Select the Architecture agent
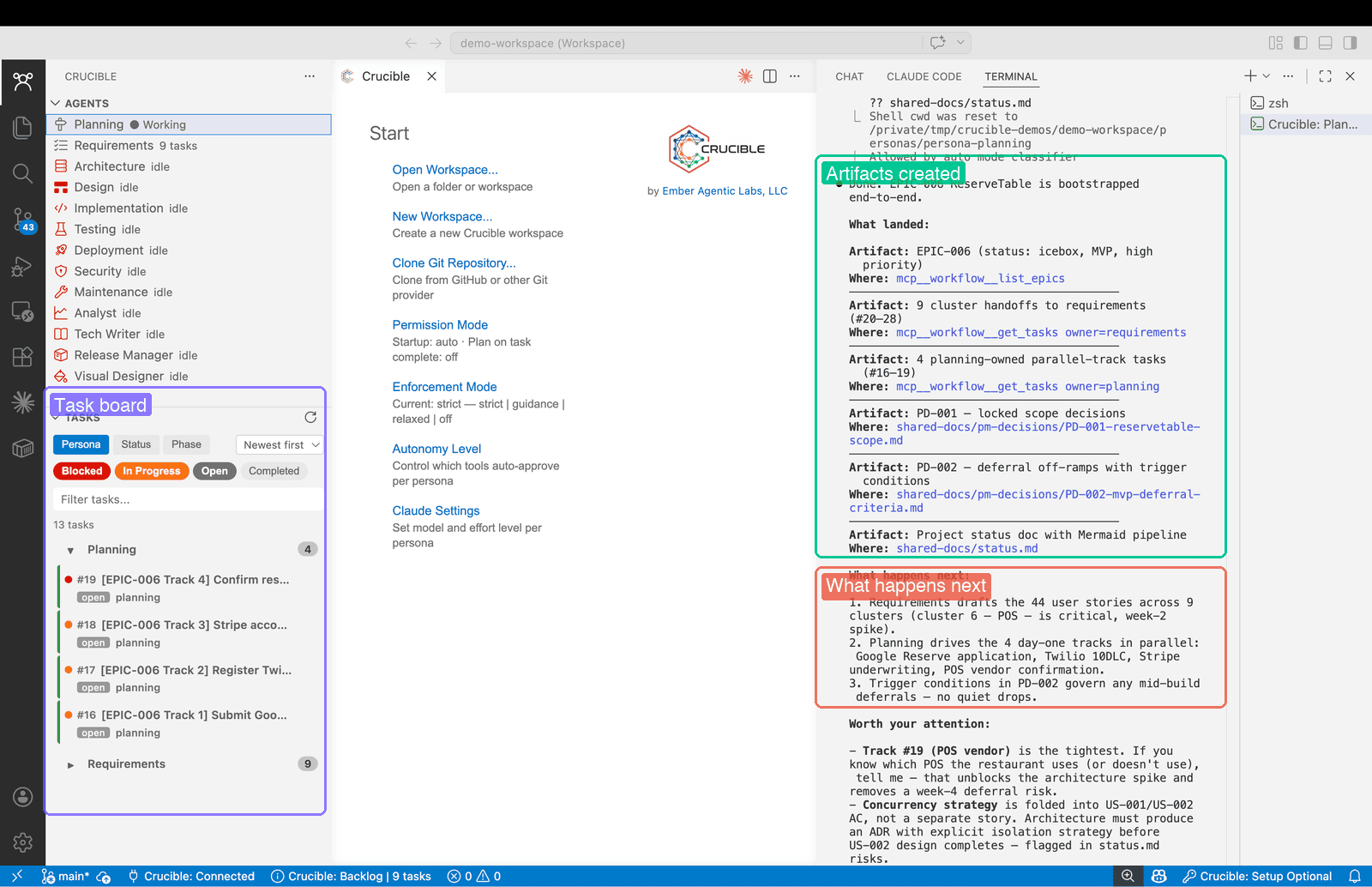Image resolution: width=1372 pixels, height=887 pixels. pos(189,166)
